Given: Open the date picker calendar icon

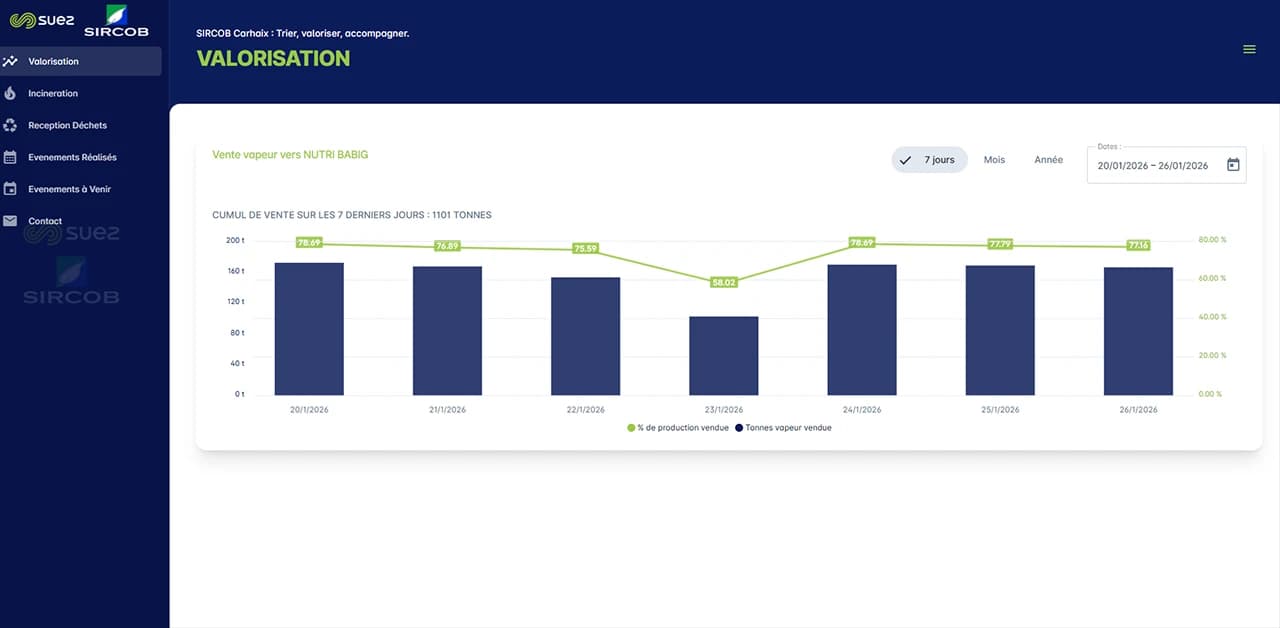Looking at the screenshot, I should [x=1233, y=165].
